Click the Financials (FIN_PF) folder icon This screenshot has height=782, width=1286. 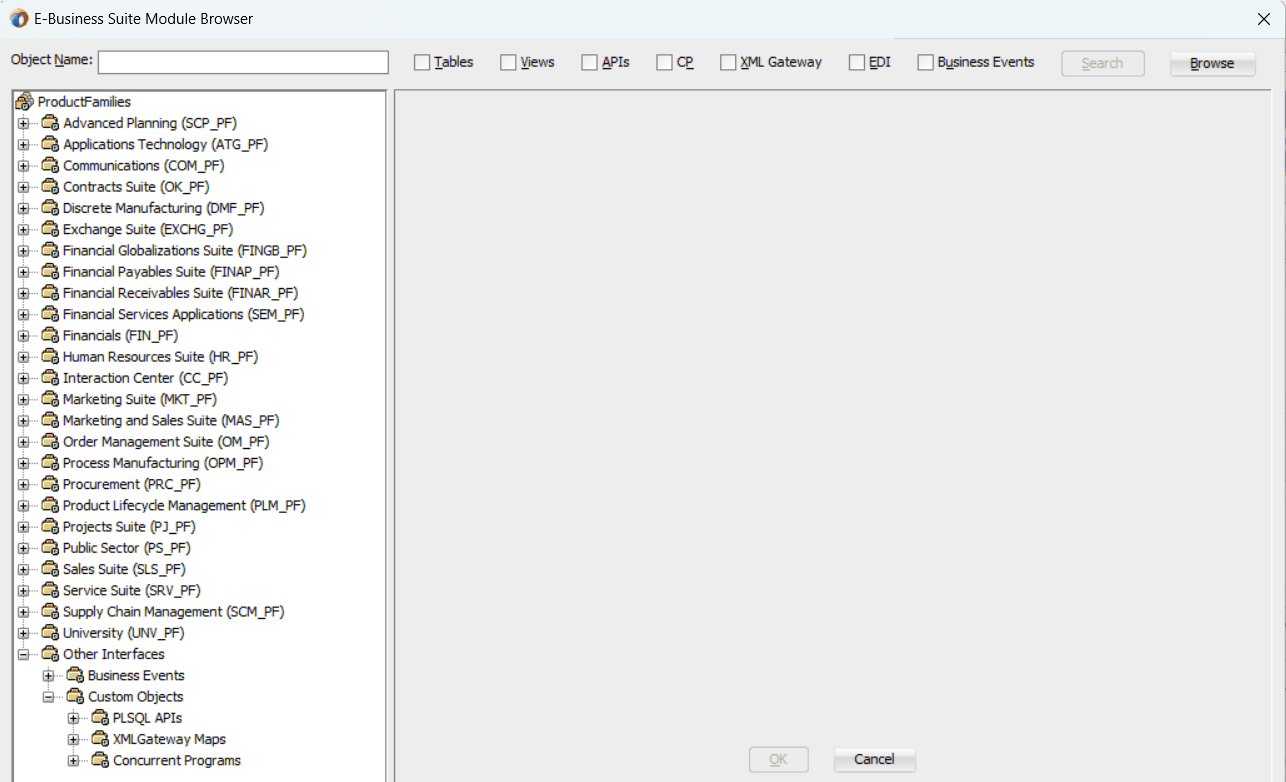[50, 336]
